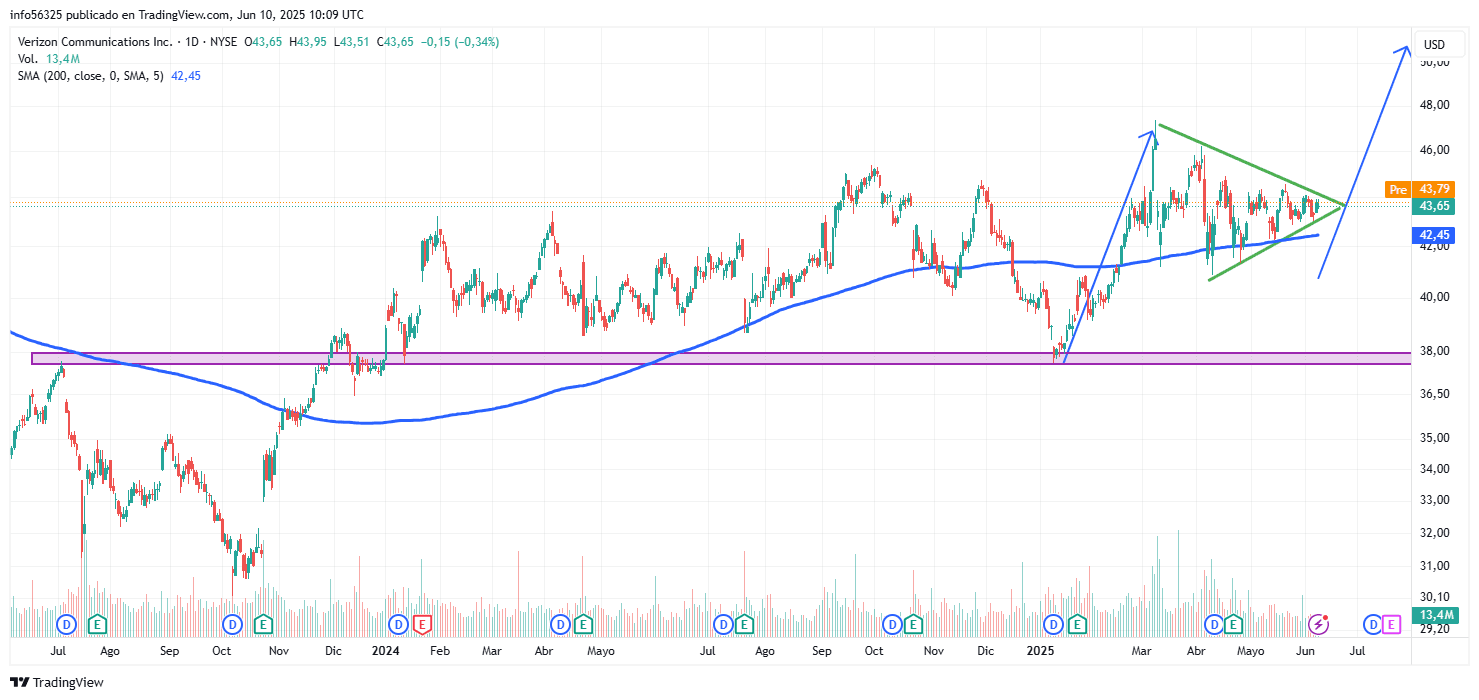1479x700 pixels.
Task: Click the green 13,4M volume axis label
Action: [x=1434, y=614]
